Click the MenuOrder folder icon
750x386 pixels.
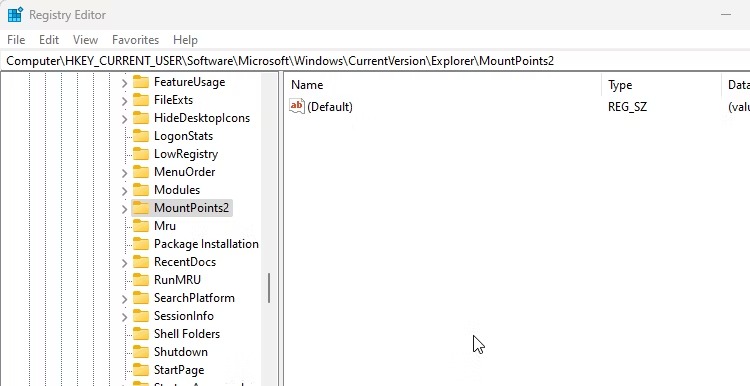141,172
